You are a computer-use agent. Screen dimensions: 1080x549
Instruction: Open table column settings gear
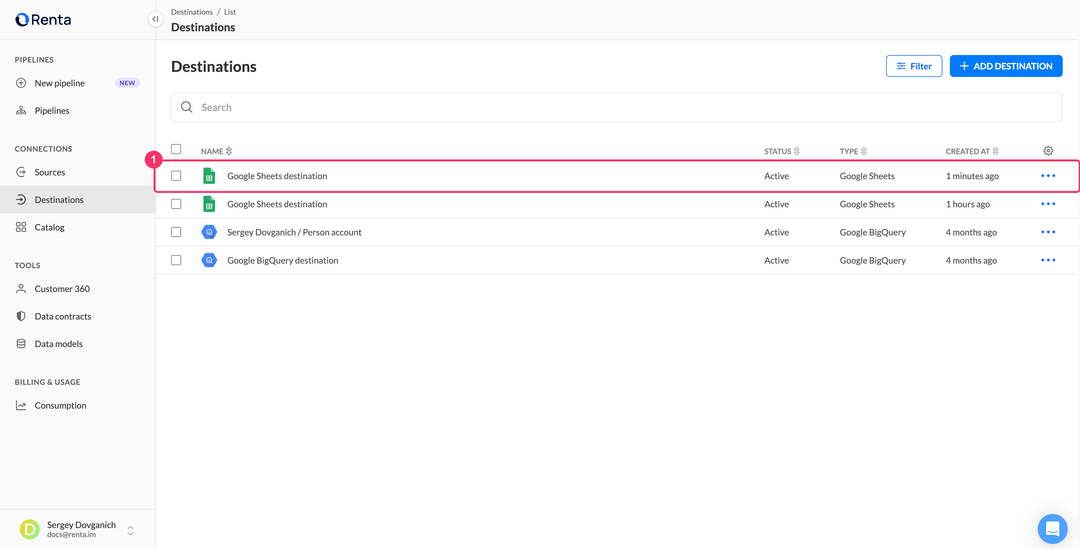(1048, 150)
